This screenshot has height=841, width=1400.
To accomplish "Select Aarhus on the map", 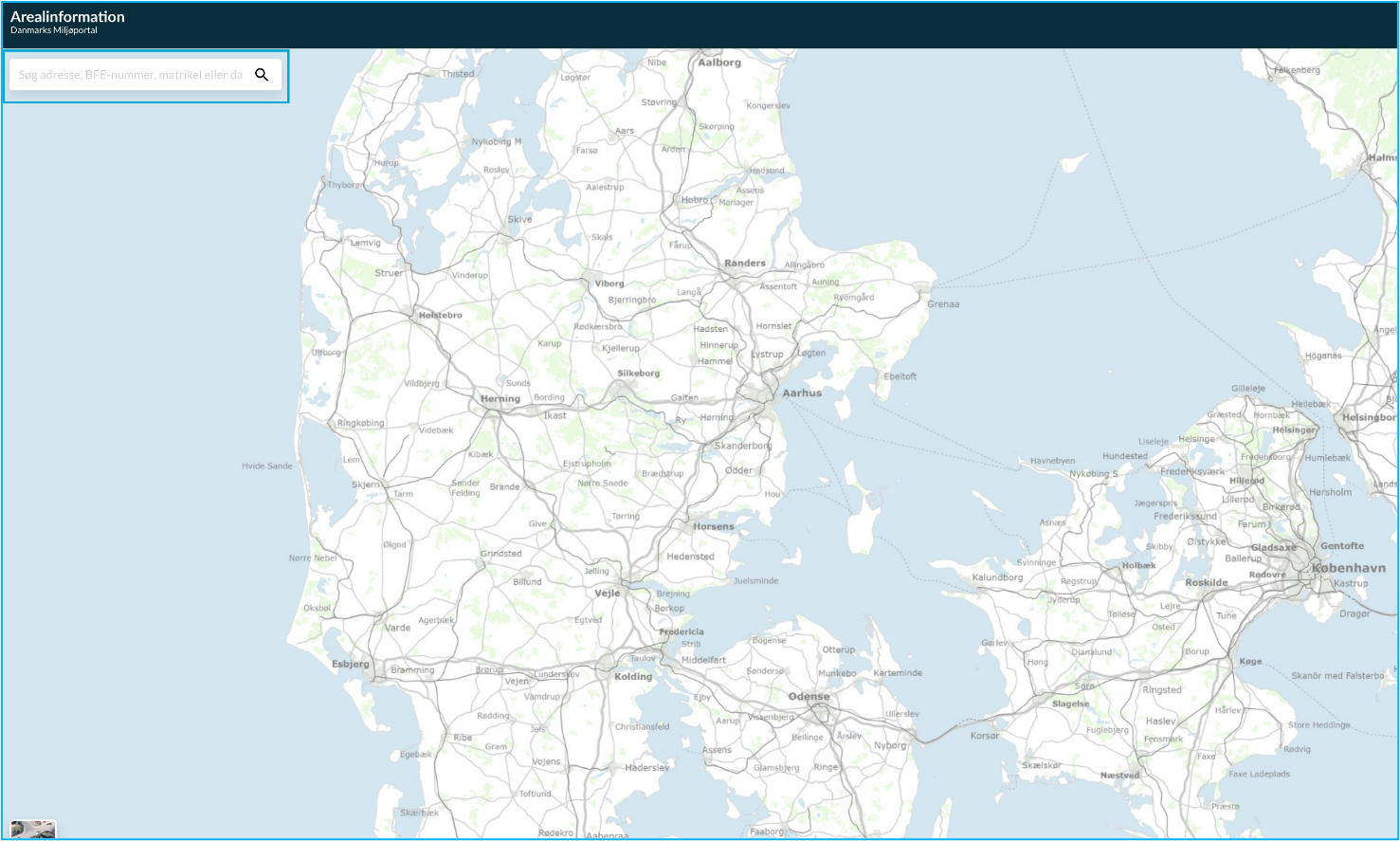I will [x=801, y=393].
